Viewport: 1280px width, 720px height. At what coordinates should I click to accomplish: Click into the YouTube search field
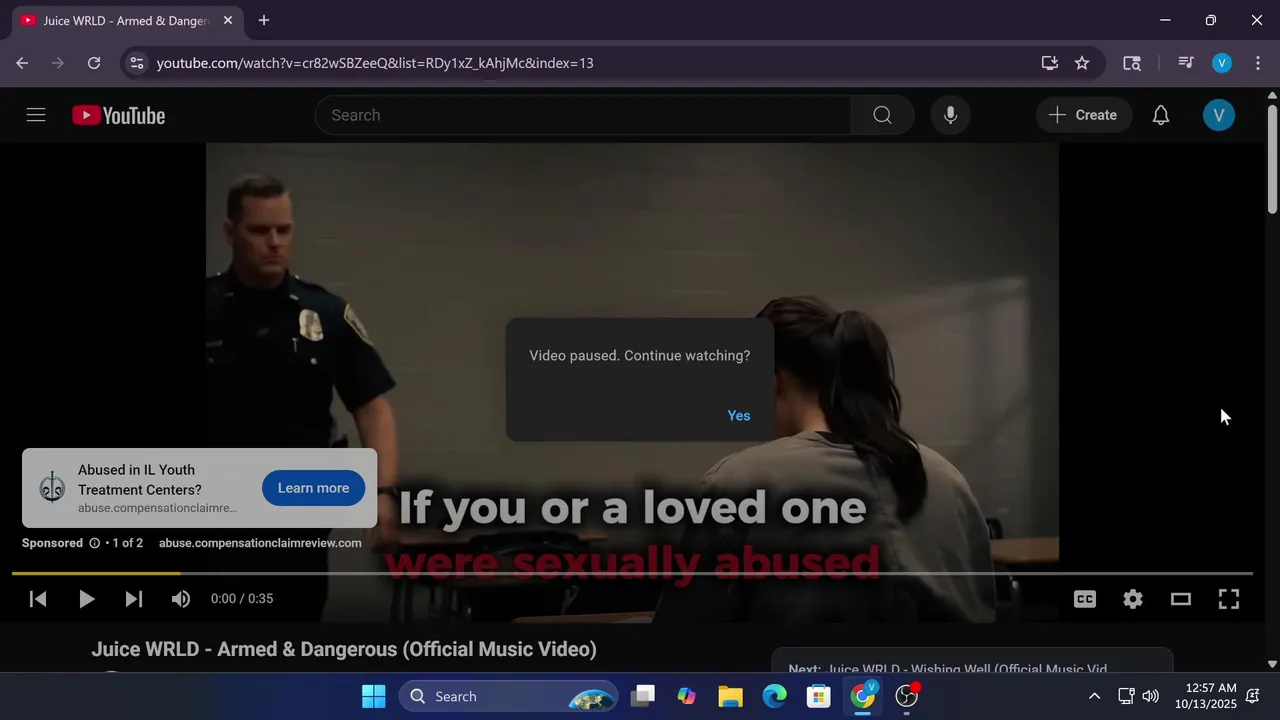click(583, 115)
